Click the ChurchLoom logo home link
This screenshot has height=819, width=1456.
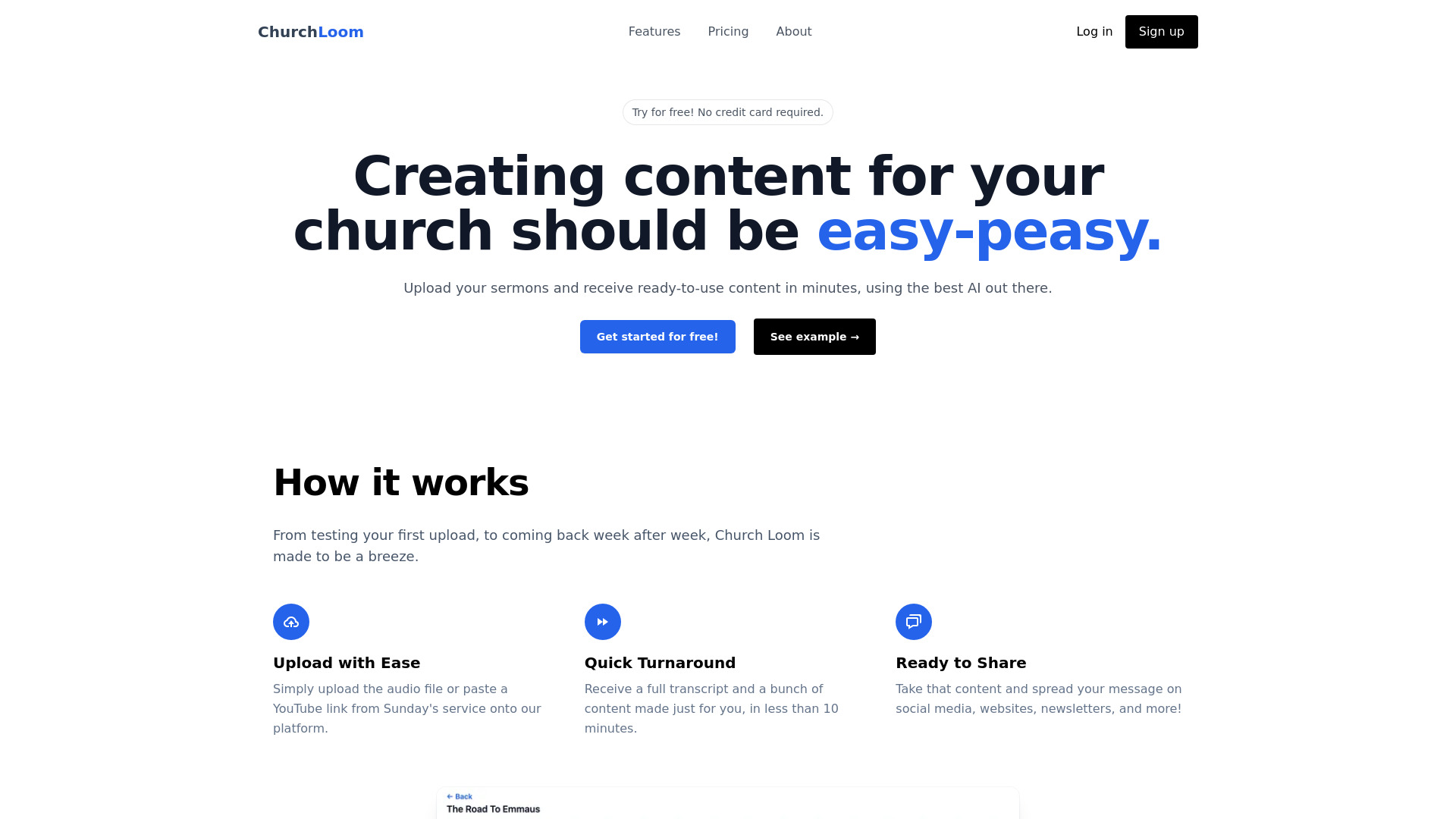(311, 31)
